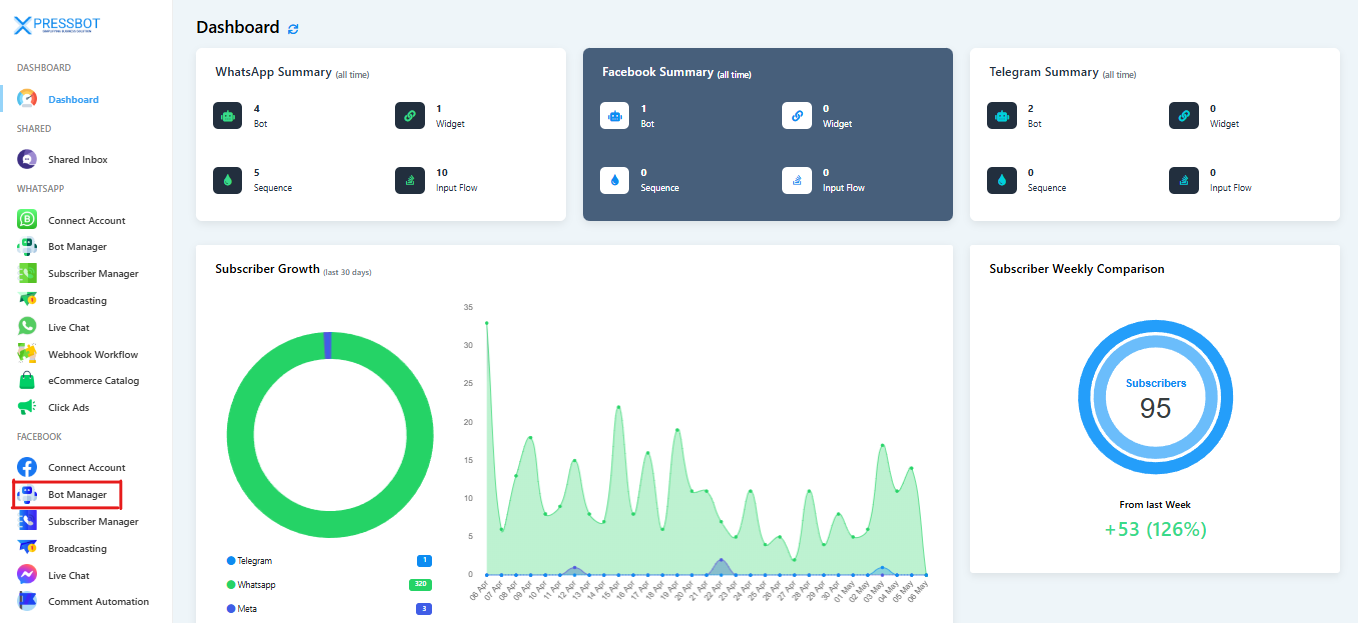
Task: Open Facebook Subscriber Manager
Action: (x=93, y=522)
